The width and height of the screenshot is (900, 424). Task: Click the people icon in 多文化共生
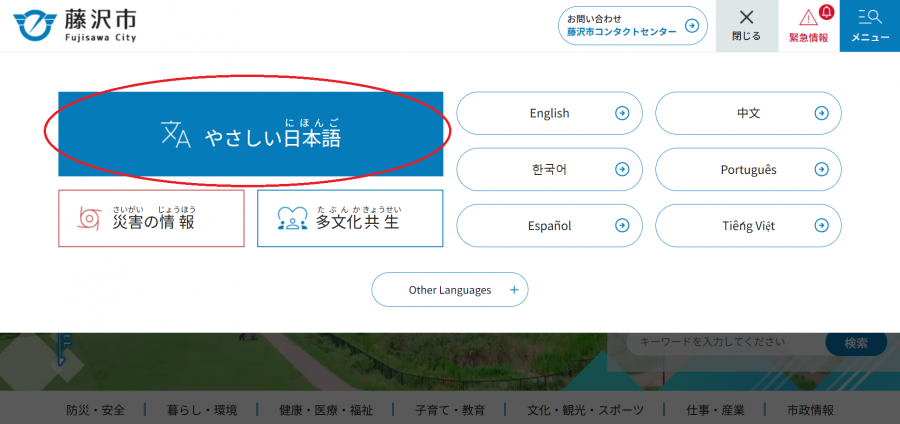[293, 219]
